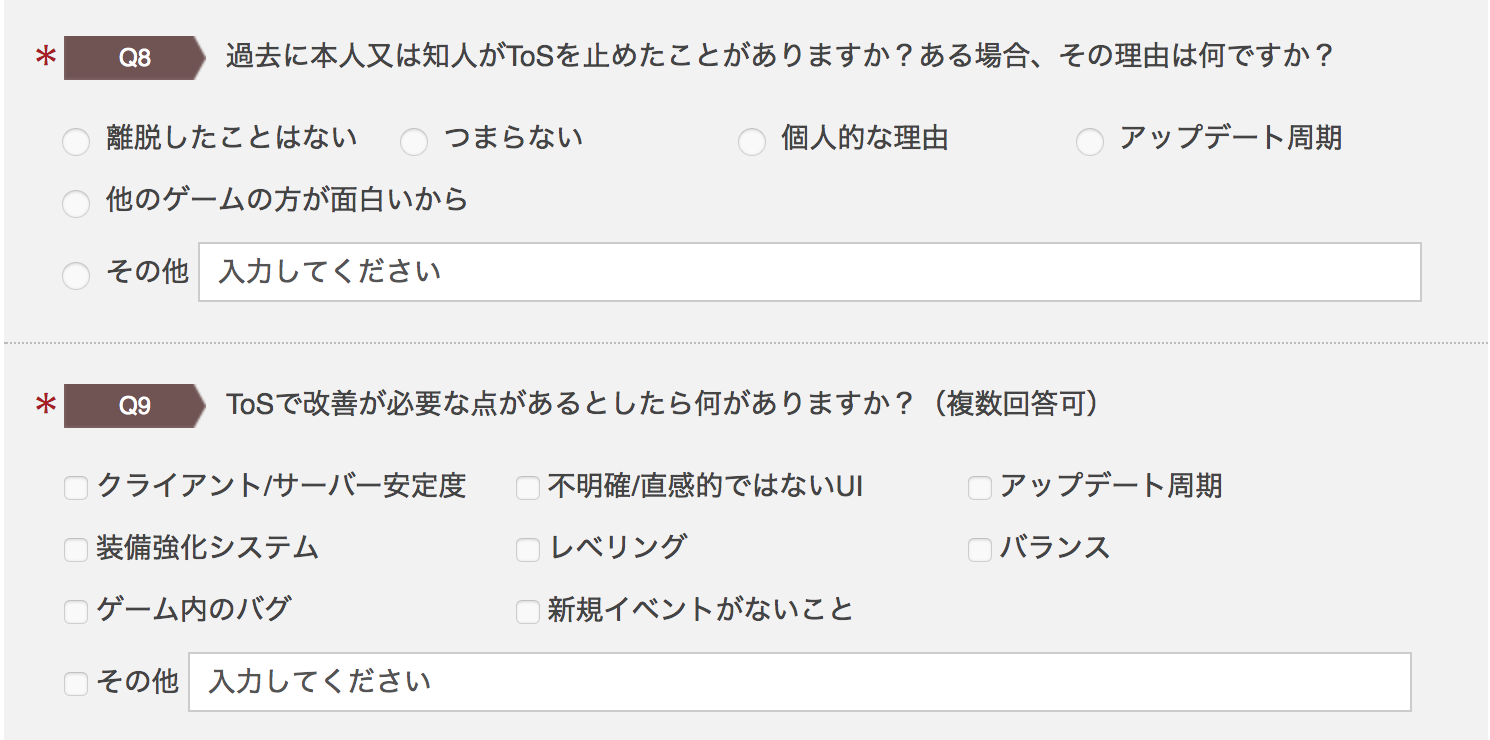Viewport: 1490px width, 740px height.
Task: Check クライアント/サーバー安定度 checkbox
Action: [76, 488]
